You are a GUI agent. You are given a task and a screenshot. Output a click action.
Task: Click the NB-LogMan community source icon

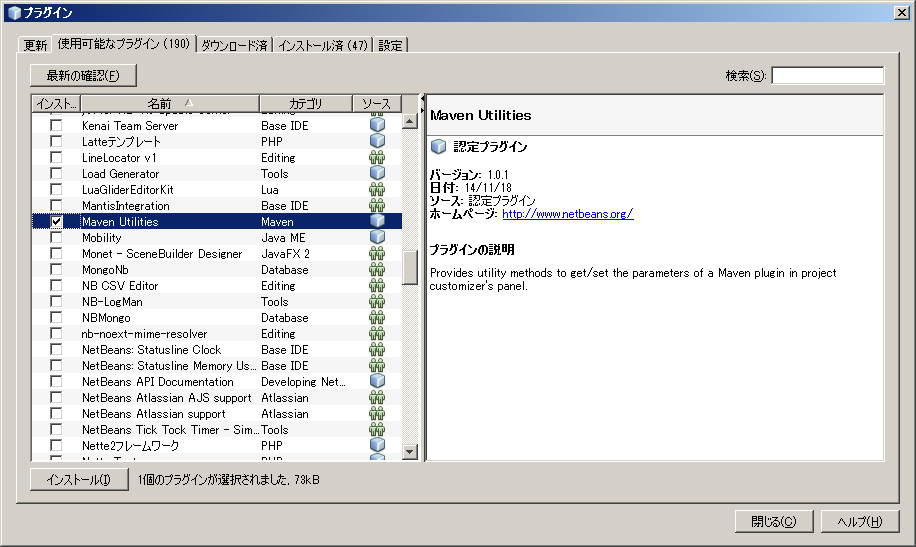click(x=377, y=302)
